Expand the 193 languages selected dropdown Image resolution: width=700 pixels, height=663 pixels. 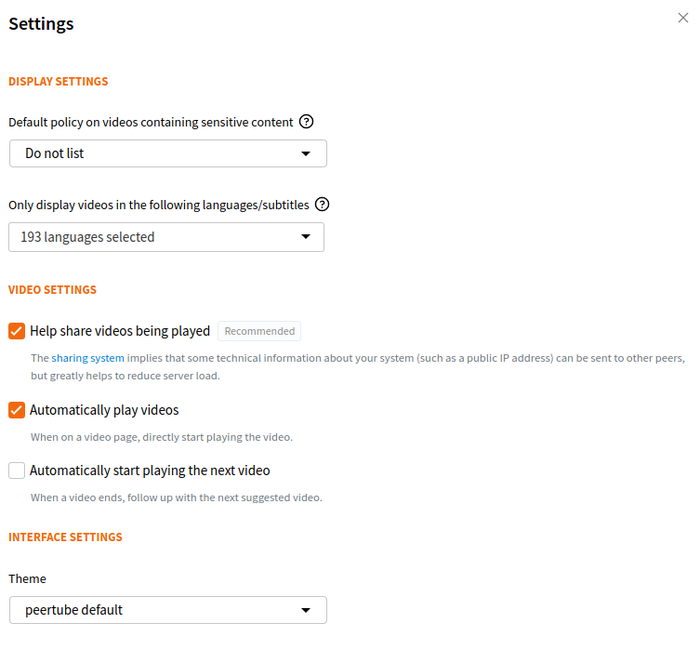tap(166, 237)
